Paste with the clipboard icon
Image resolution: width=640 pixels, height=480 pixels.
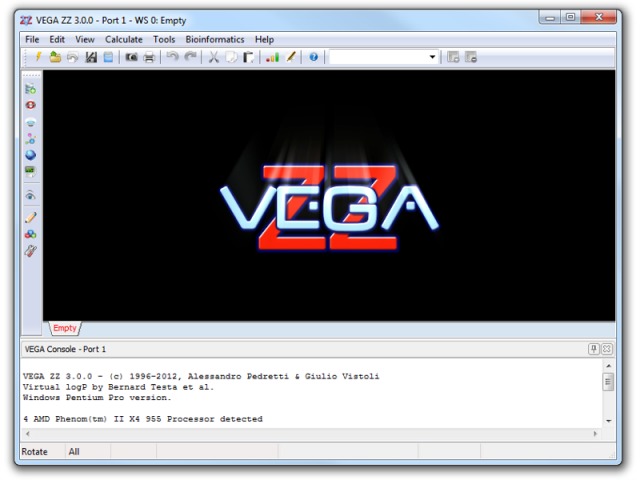248,57
